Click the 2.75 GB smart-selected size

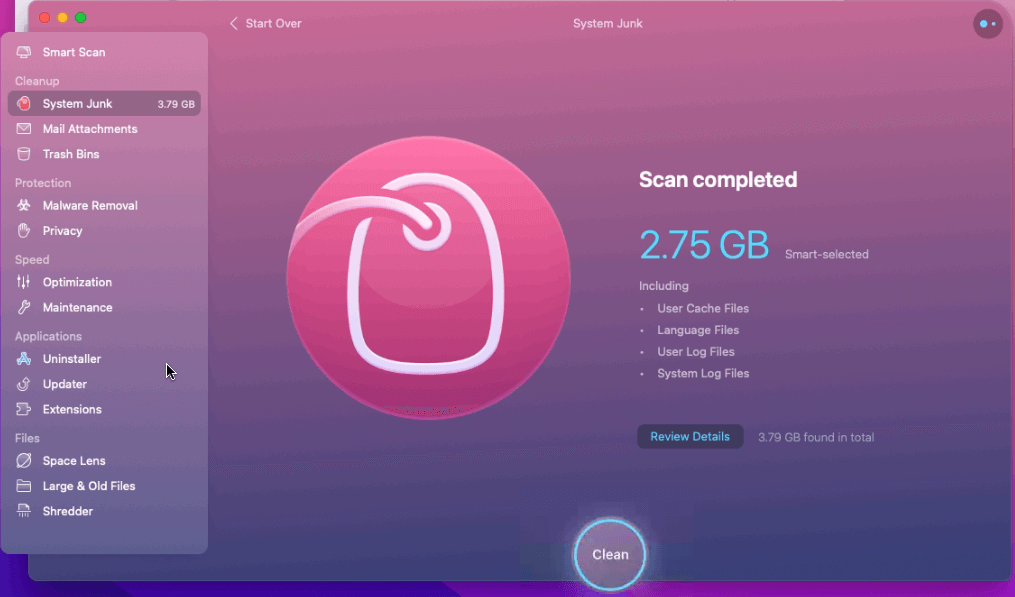tap(704, 245)
